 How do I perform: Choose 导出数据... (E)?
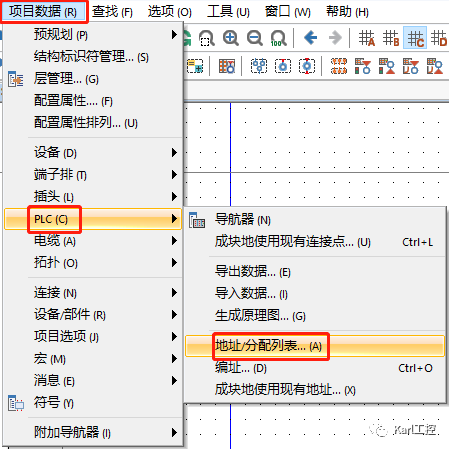[x=315, y=272]
